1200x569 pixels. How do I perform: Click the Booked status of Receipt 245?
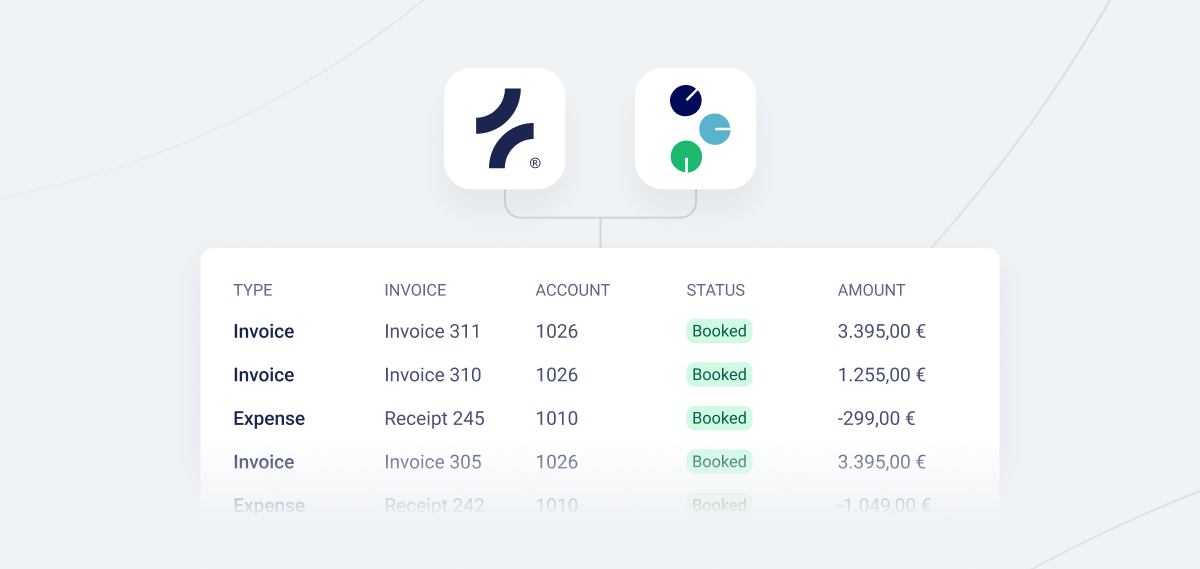(x=719, y=418)
